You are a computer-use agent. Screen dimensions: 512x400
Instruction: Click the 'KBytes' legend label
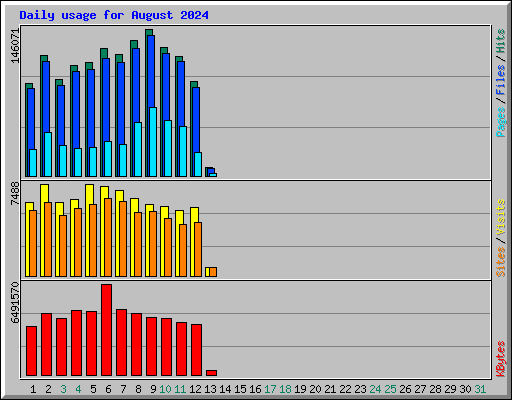[x=501, y=359]
